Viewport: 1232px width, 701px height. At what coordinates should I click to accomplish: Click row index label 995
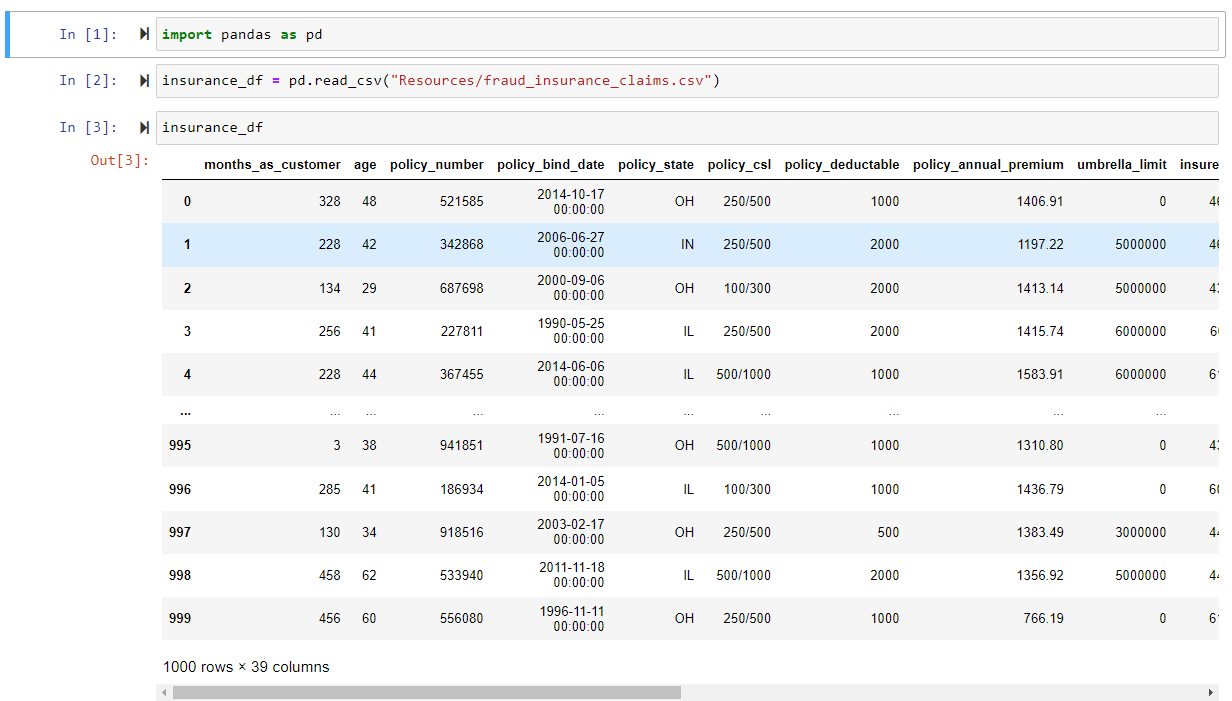(180, 445)
